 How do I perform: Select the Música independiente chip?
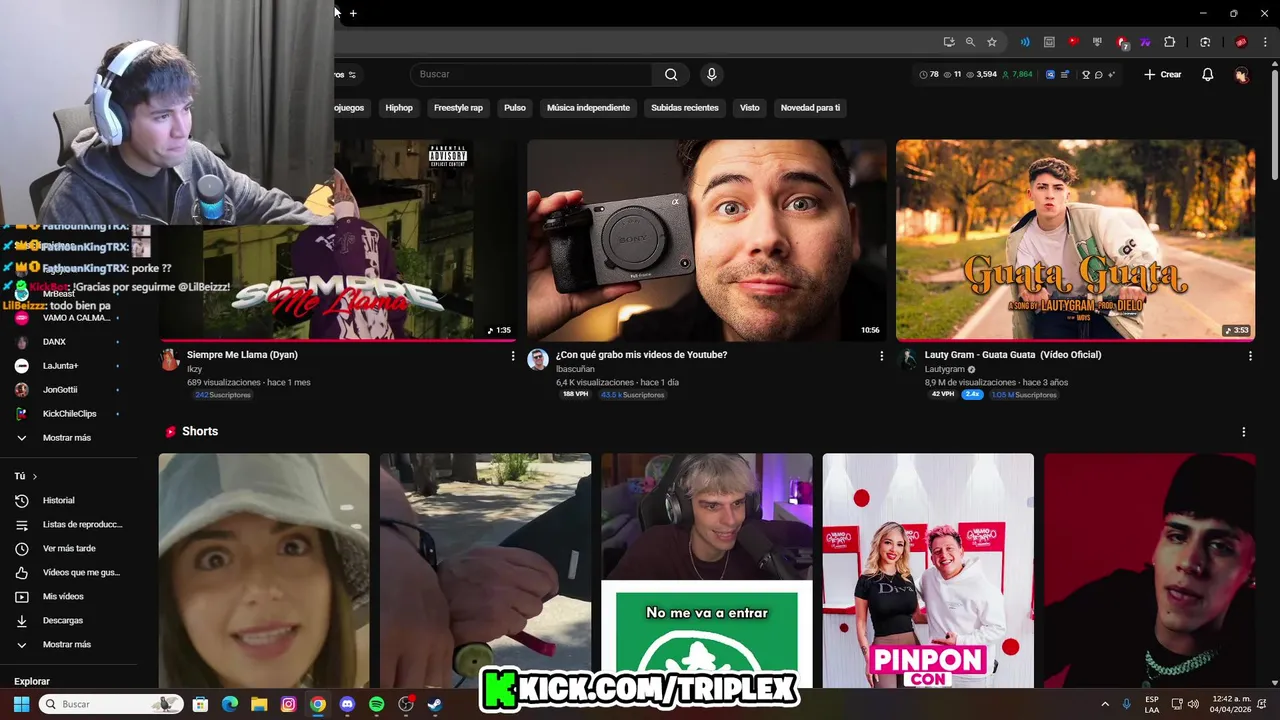tap(588, 108)
